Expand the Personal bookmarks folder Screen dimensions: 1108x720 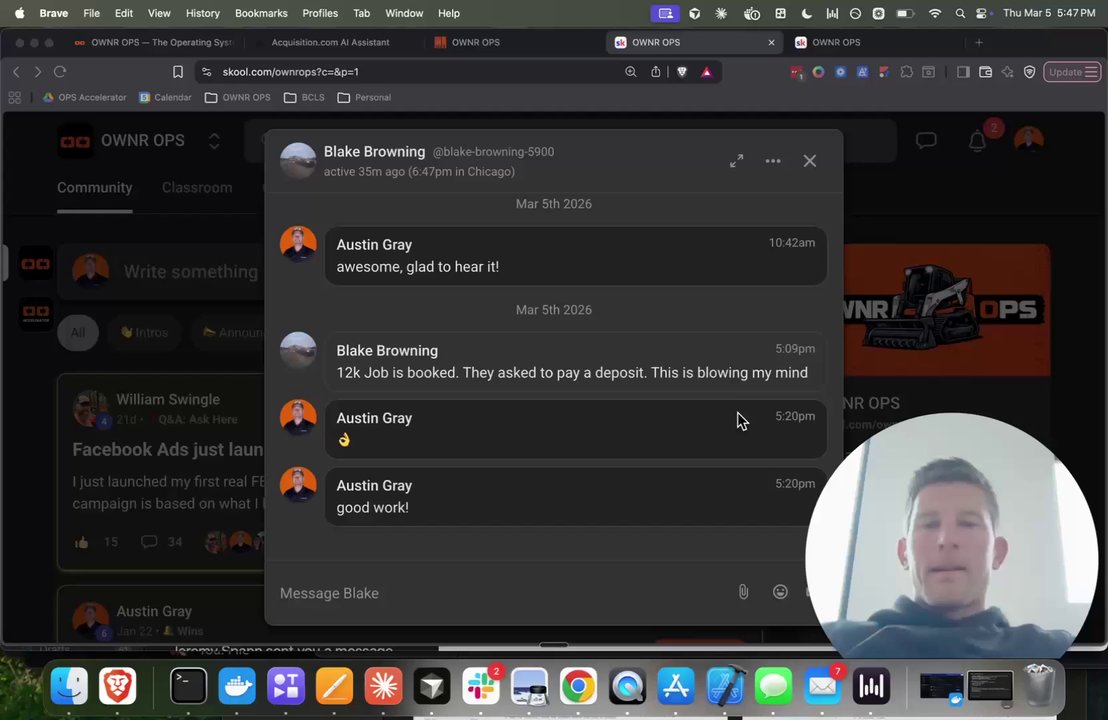tap(365, 98)
